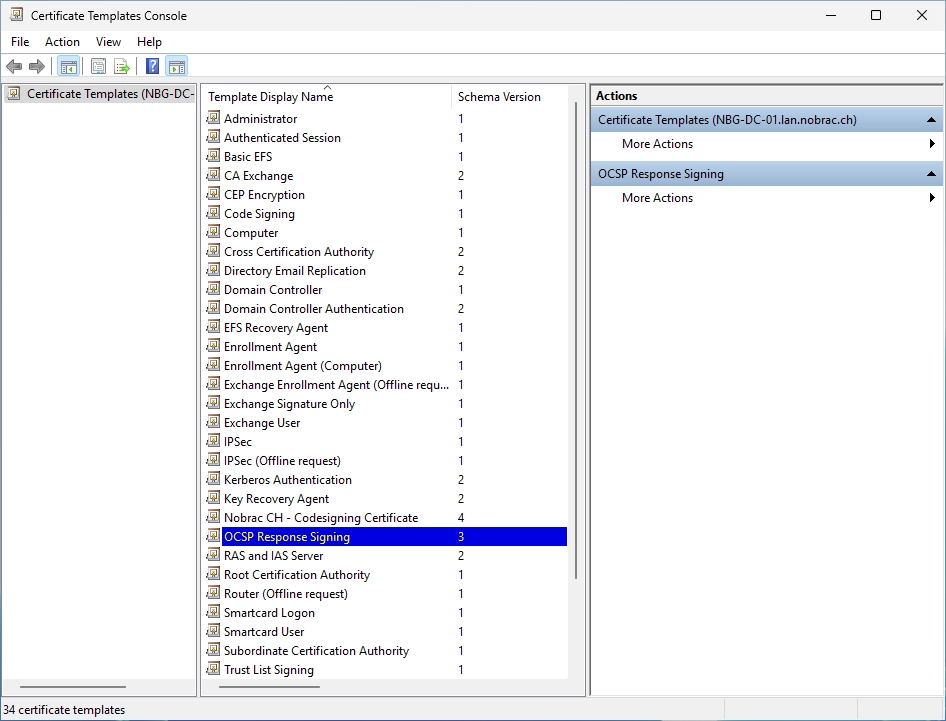This screenshot has height=721, width=946.
Task: Click the Back arrow toolbar icon
Action: click(14, 66)
